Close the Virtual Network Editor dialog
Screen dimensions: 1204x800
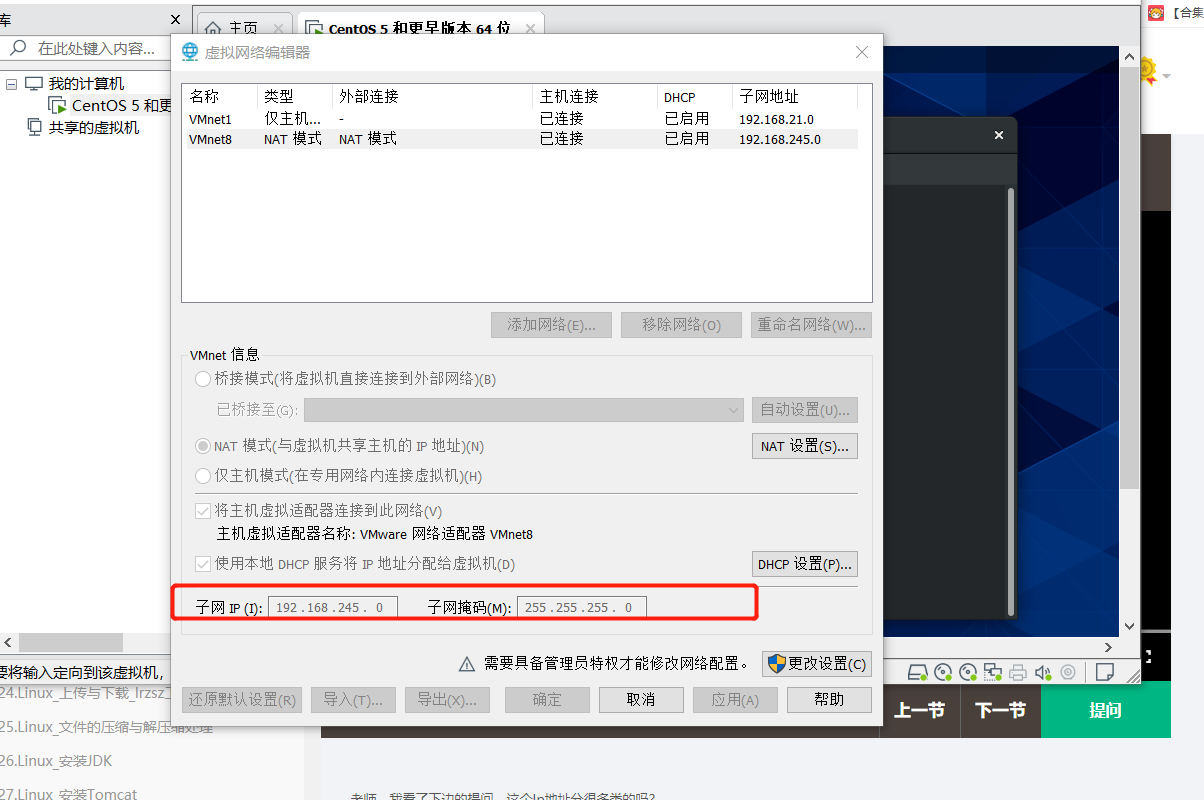(863, 52)
